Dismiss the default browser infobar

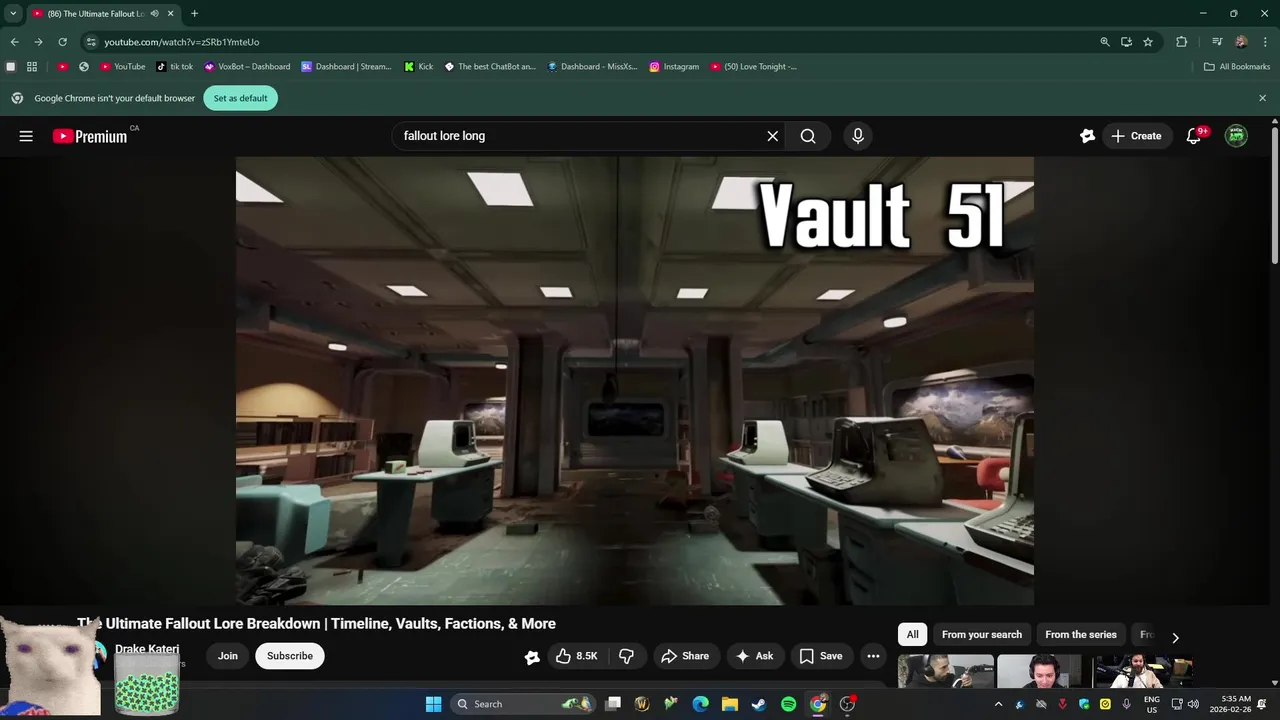[x=1262, y=98]
